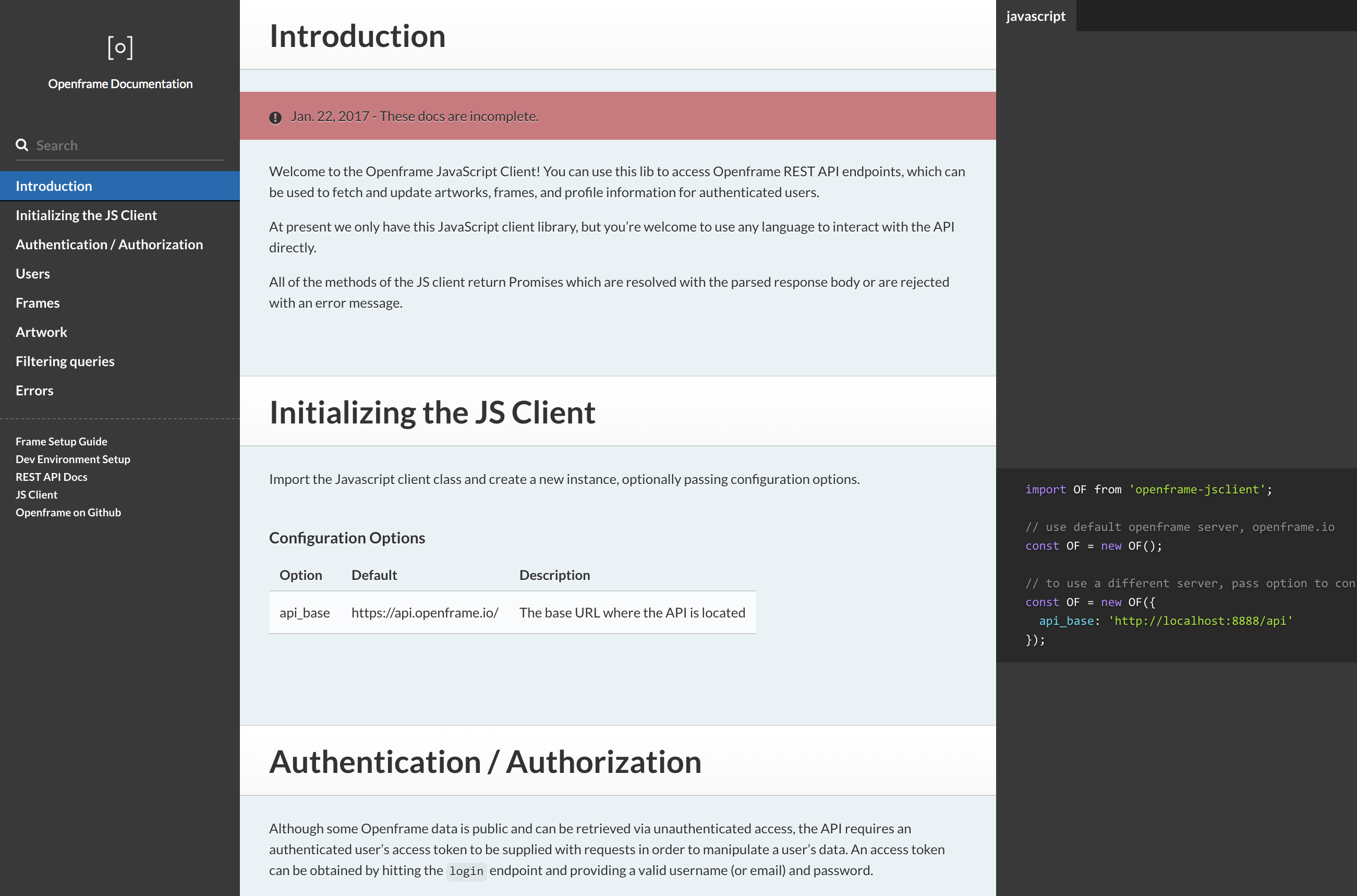
Task: Select the javascript code tab
Action: 1035,16
